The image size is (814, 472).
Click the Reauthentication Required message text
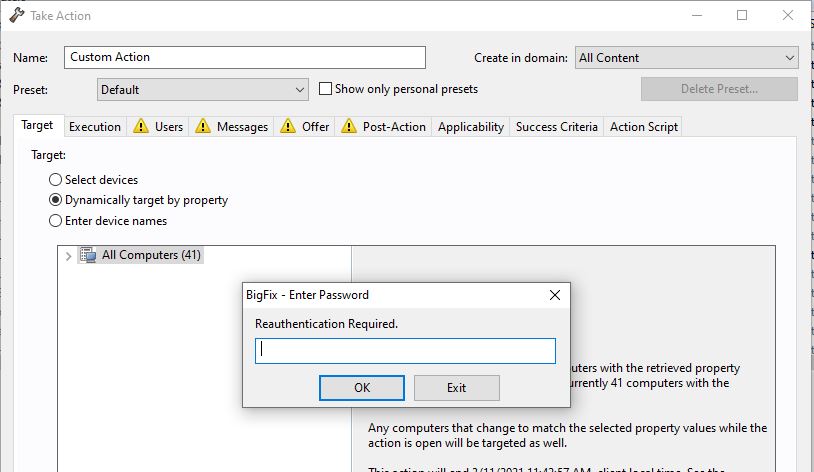[x=326, y=324]
